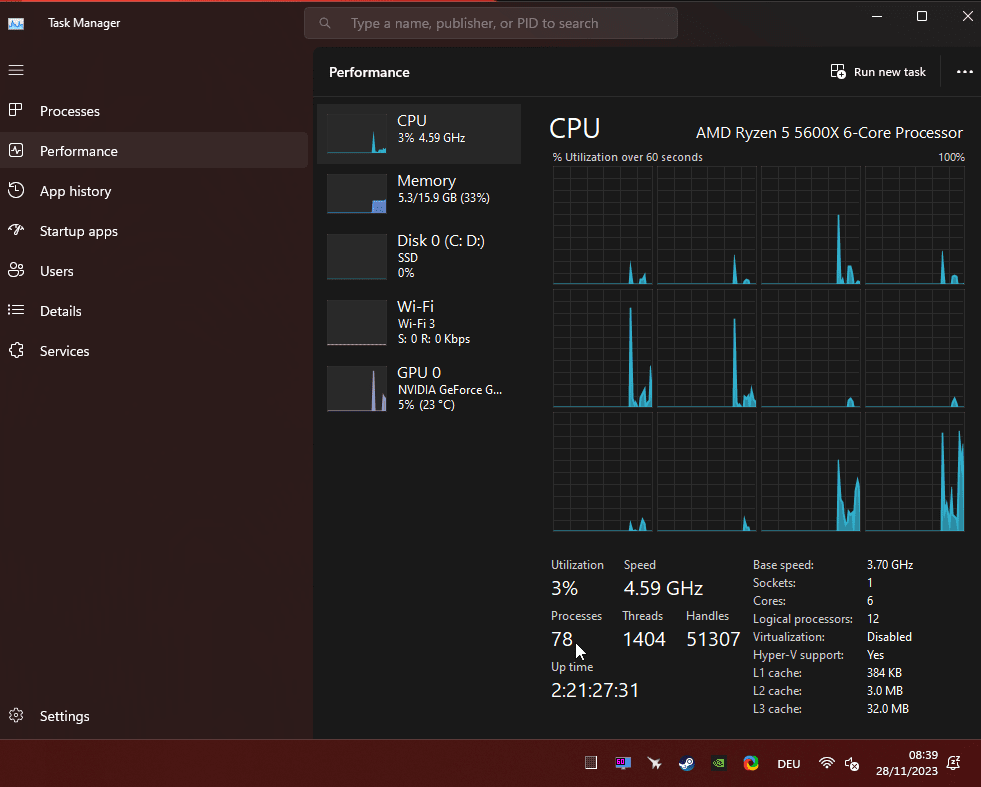
Task: Focus the name, publisher, or PID search box
Action: (490, 23)
